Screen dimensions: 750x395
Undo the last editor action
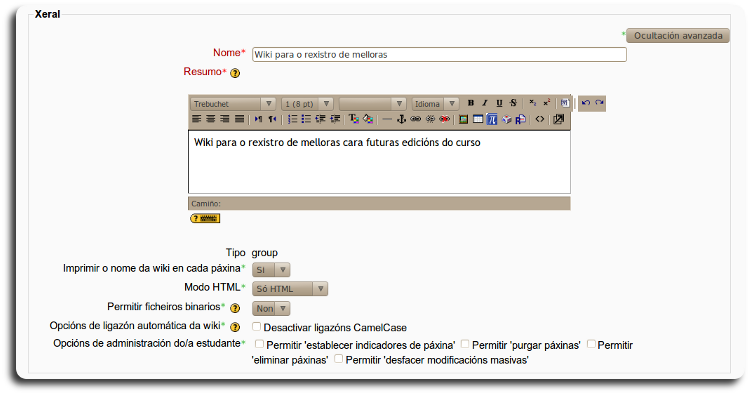585,103
